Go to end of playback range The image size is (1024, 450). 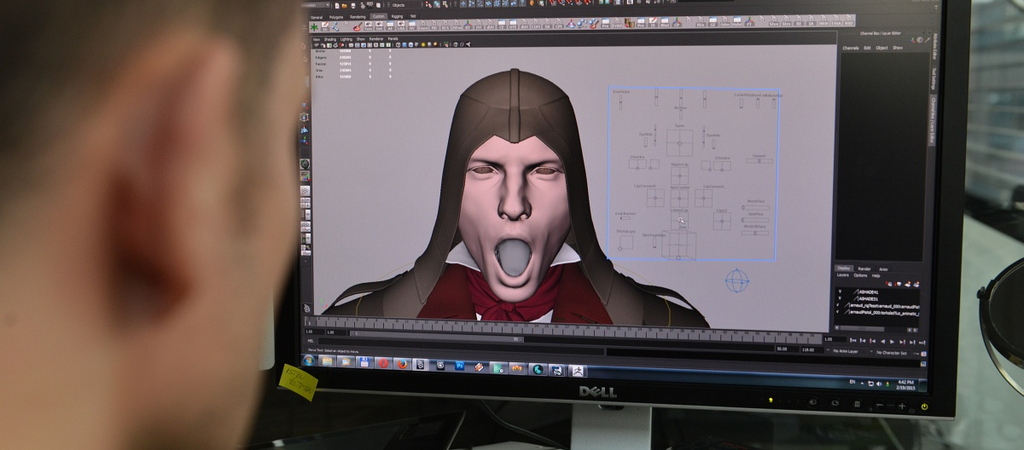click(922, 343)
